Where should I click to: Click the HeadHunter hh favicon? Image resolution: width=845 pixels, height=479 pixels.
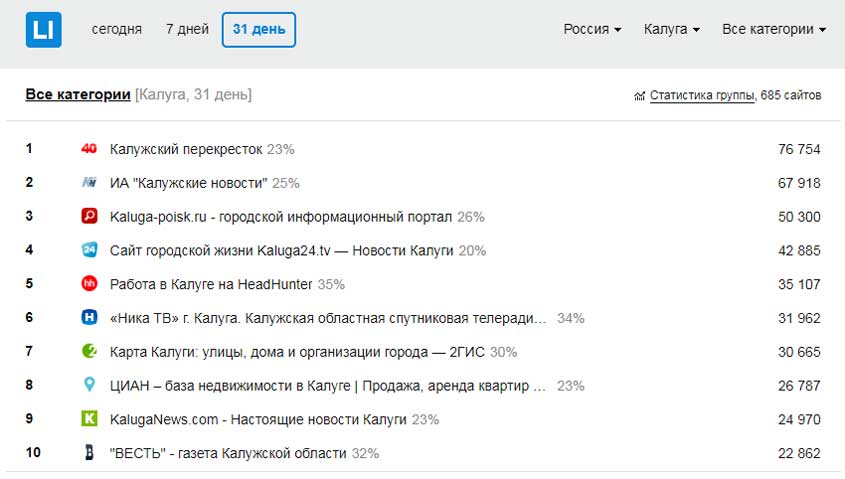[x=88, y=284]
